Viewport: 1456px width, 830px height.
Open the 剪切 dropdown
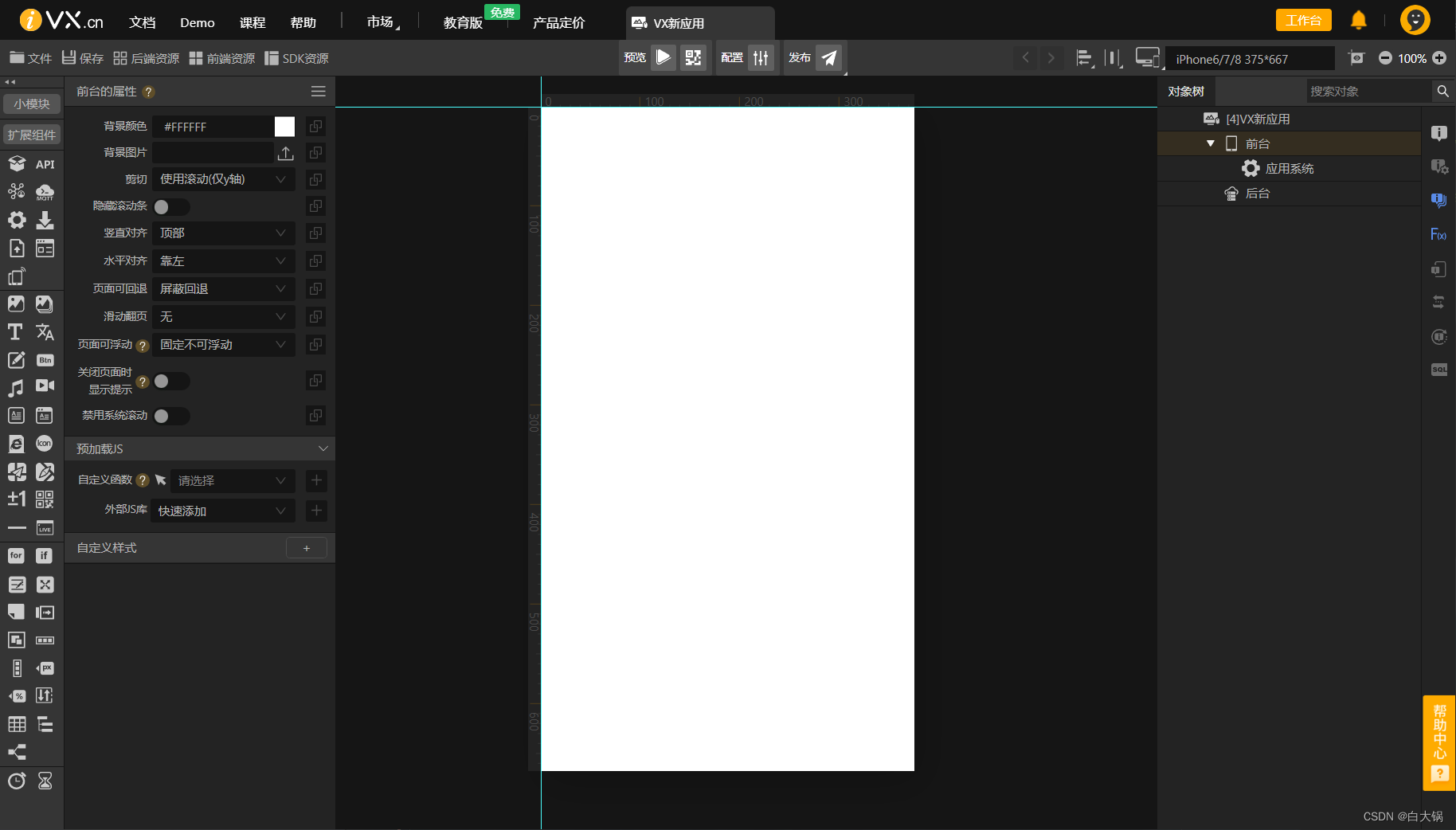[x=223, y=179]
